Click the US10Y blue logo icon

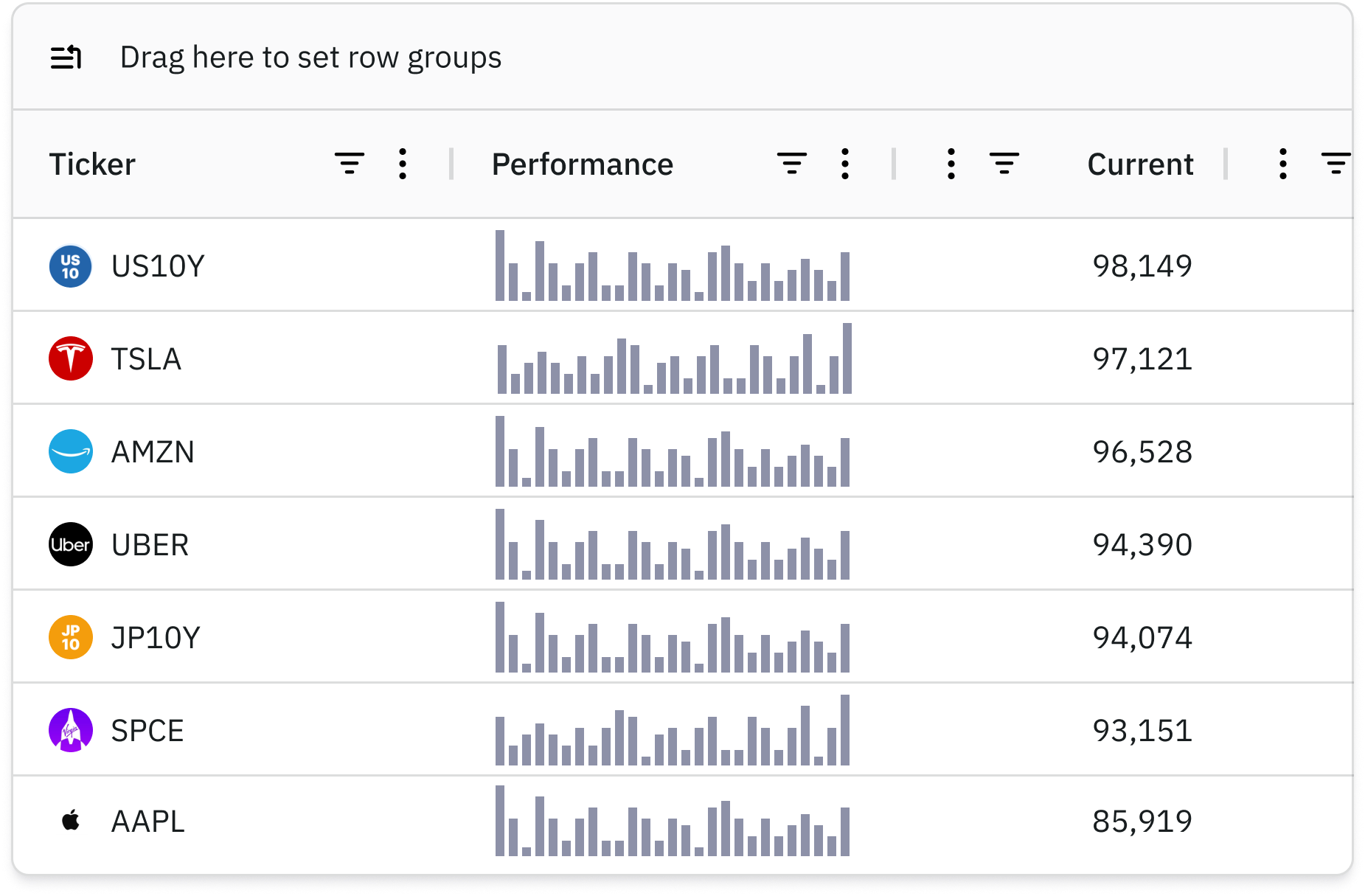(70, 266)
